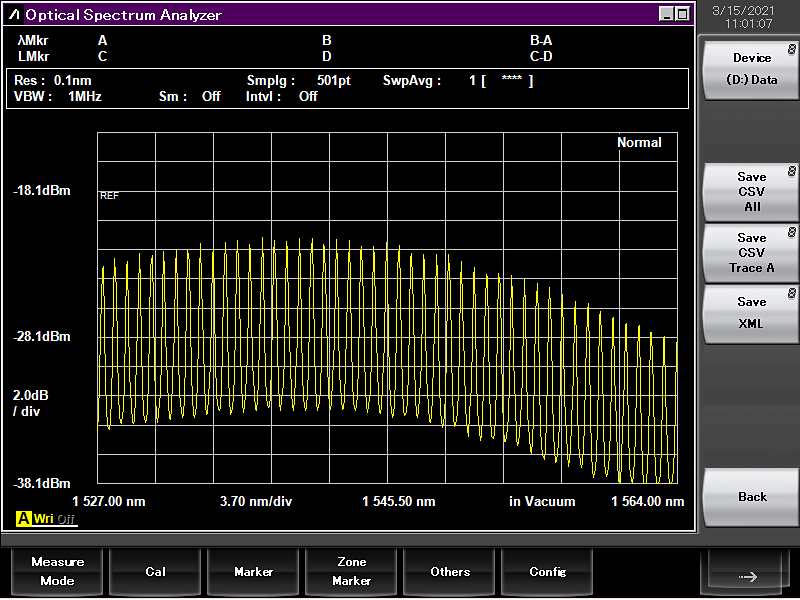800x600 pixels.
Task: Open the Config menu
Action: [547, 571]
